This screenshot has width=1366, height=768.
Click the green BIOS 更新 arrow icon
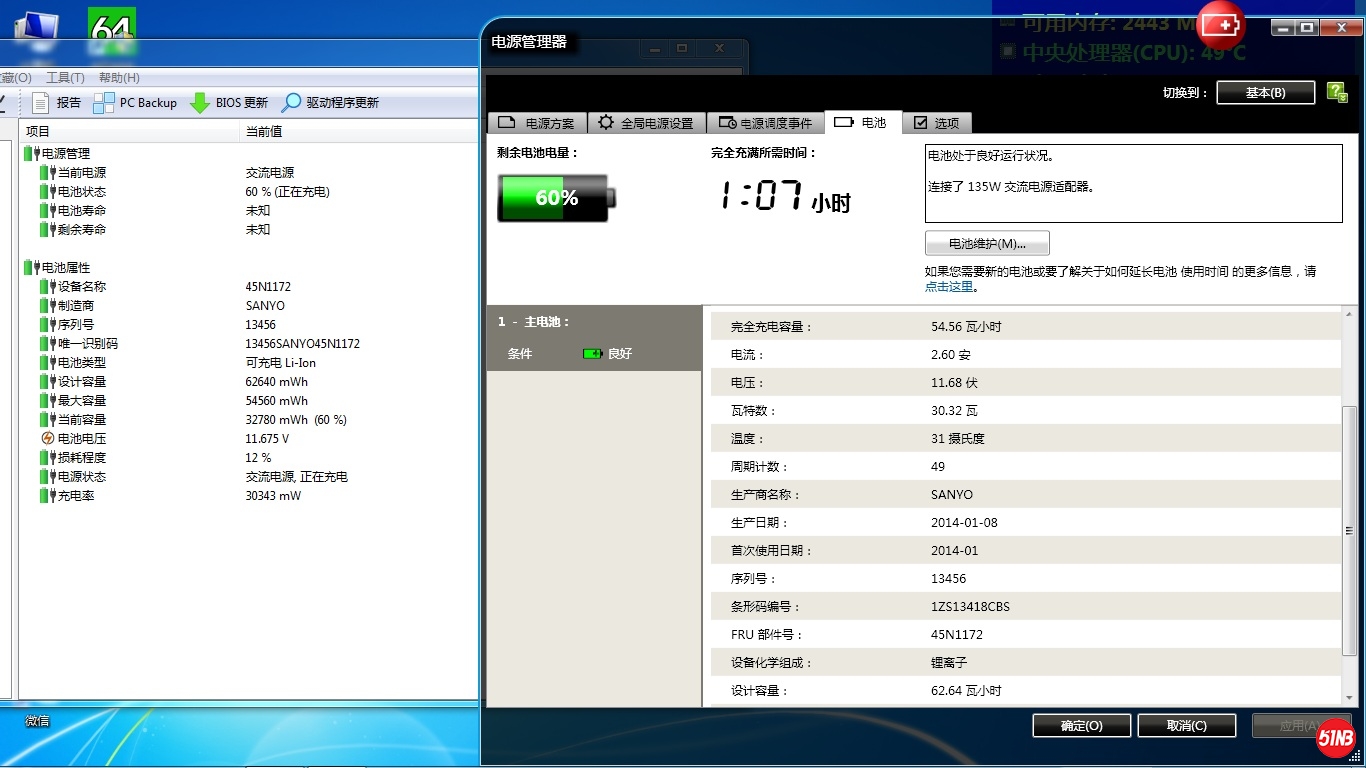click(x=200, y=102)
